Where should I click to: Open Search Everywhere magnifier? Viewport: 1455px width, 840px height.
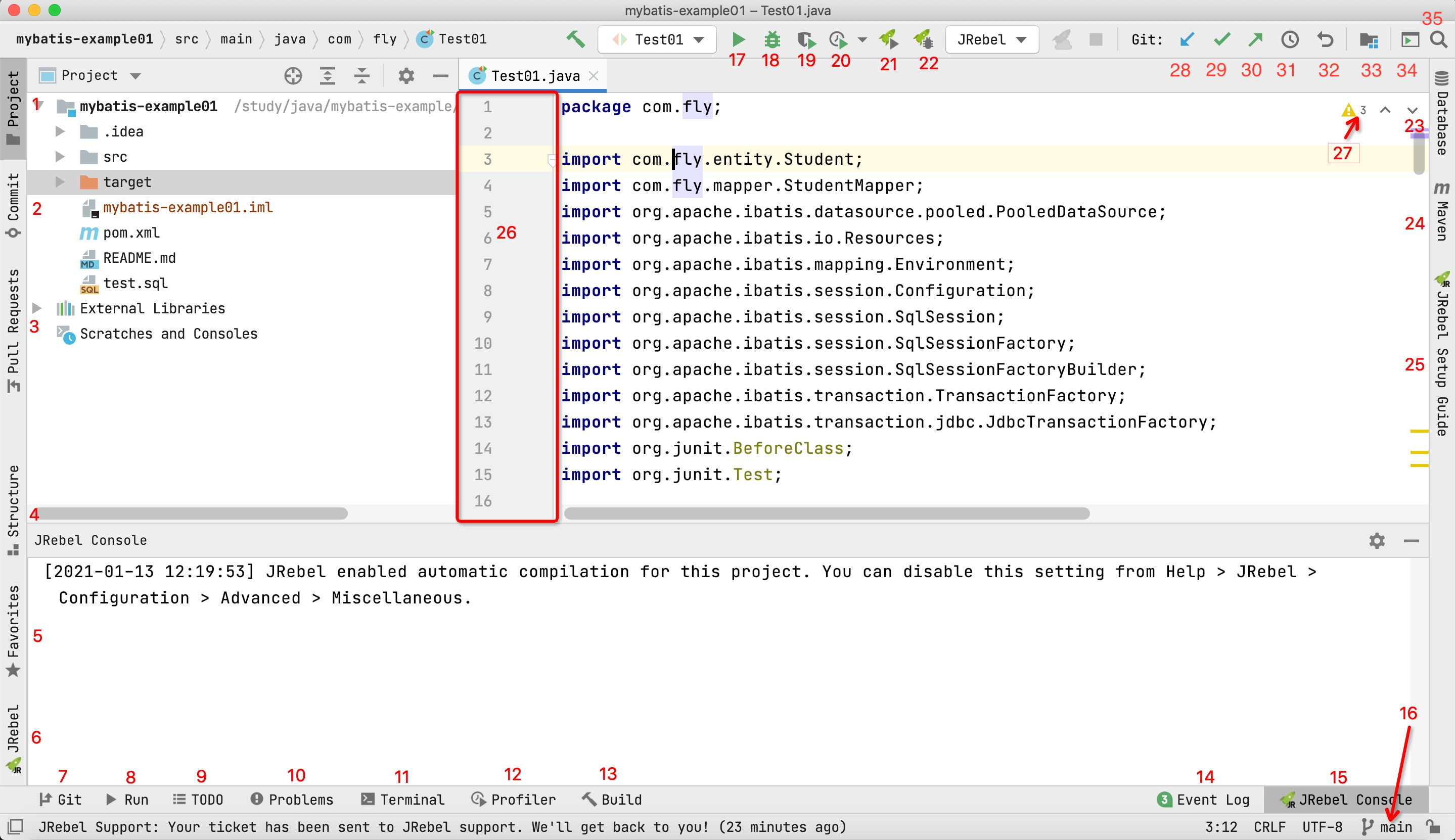point(1439,39)
